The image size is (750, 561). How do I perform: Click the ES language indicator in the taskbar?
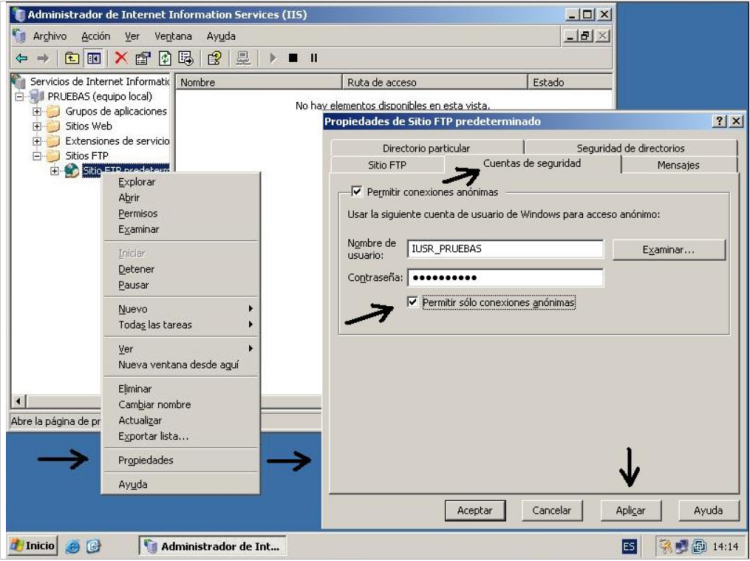(x=629, y=546)
